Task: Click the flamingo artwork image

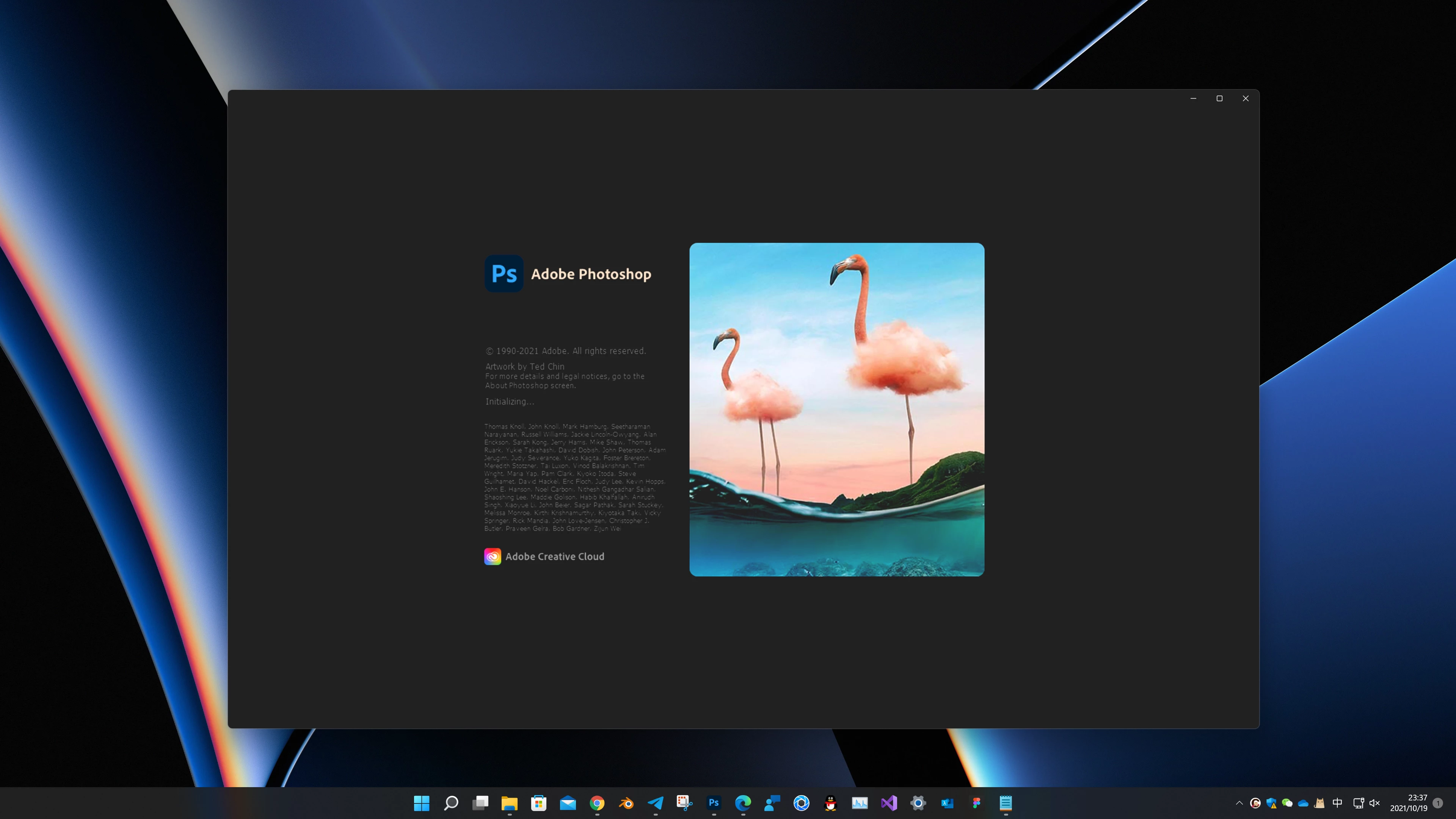Action: click(x=836, y=409)
